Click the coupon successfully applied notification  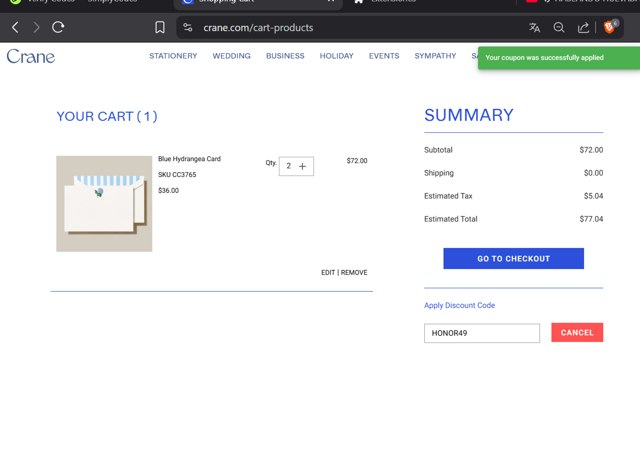tap(558, 58)
